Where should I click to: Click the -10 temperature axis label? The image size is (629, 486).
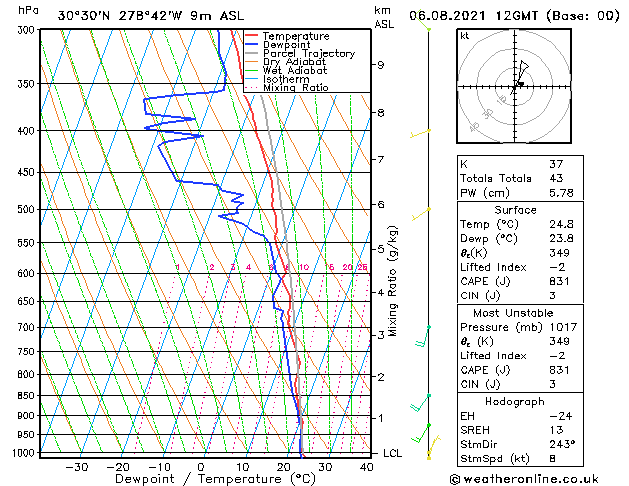[159, 467]
